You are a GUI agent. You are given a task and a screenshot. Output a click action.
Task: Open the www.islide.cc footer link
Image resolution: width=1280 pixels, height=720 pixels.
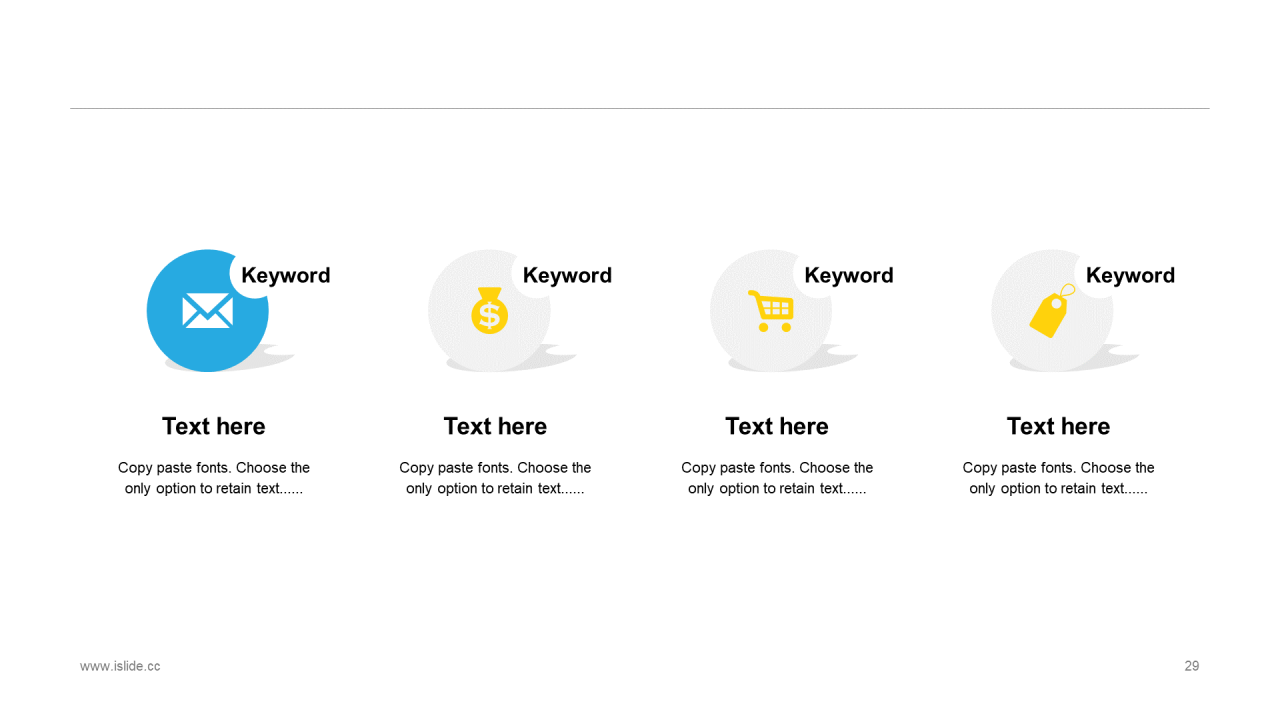120,666
